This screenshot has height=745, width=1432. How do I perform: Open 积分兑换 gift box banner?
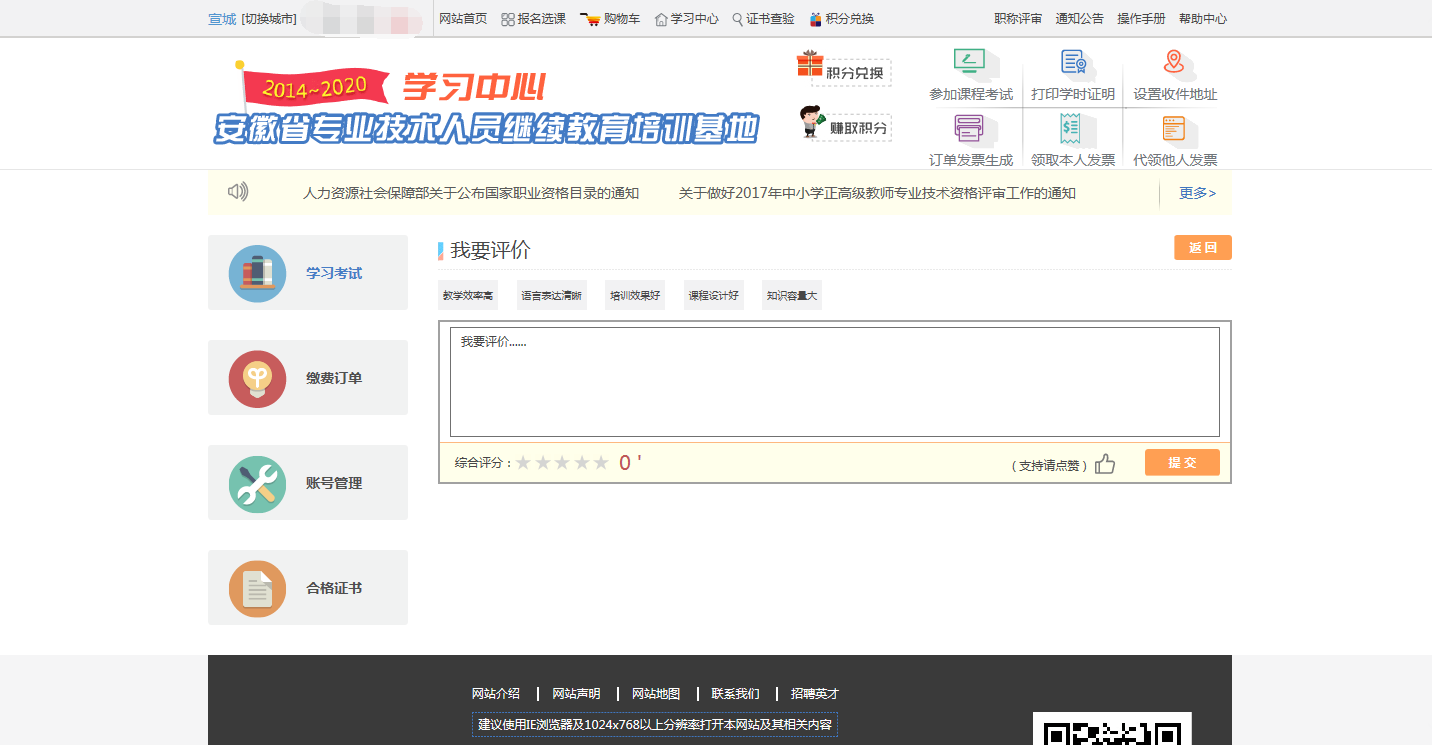(x=843, y=70)
